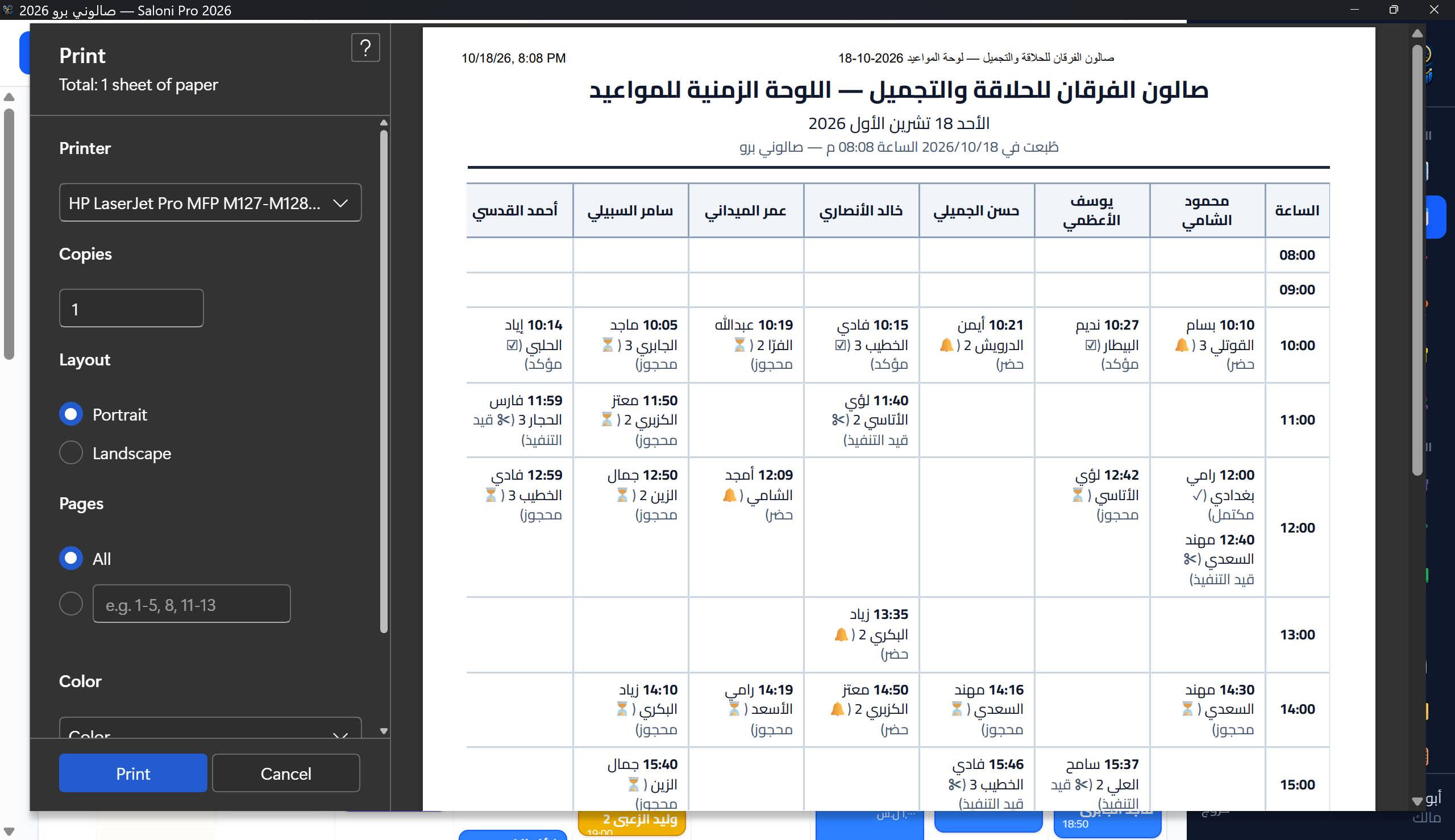Click the وليد الزعبي 2 card in background window
This screenshot has width=1455, height=840.
point(631,823)
